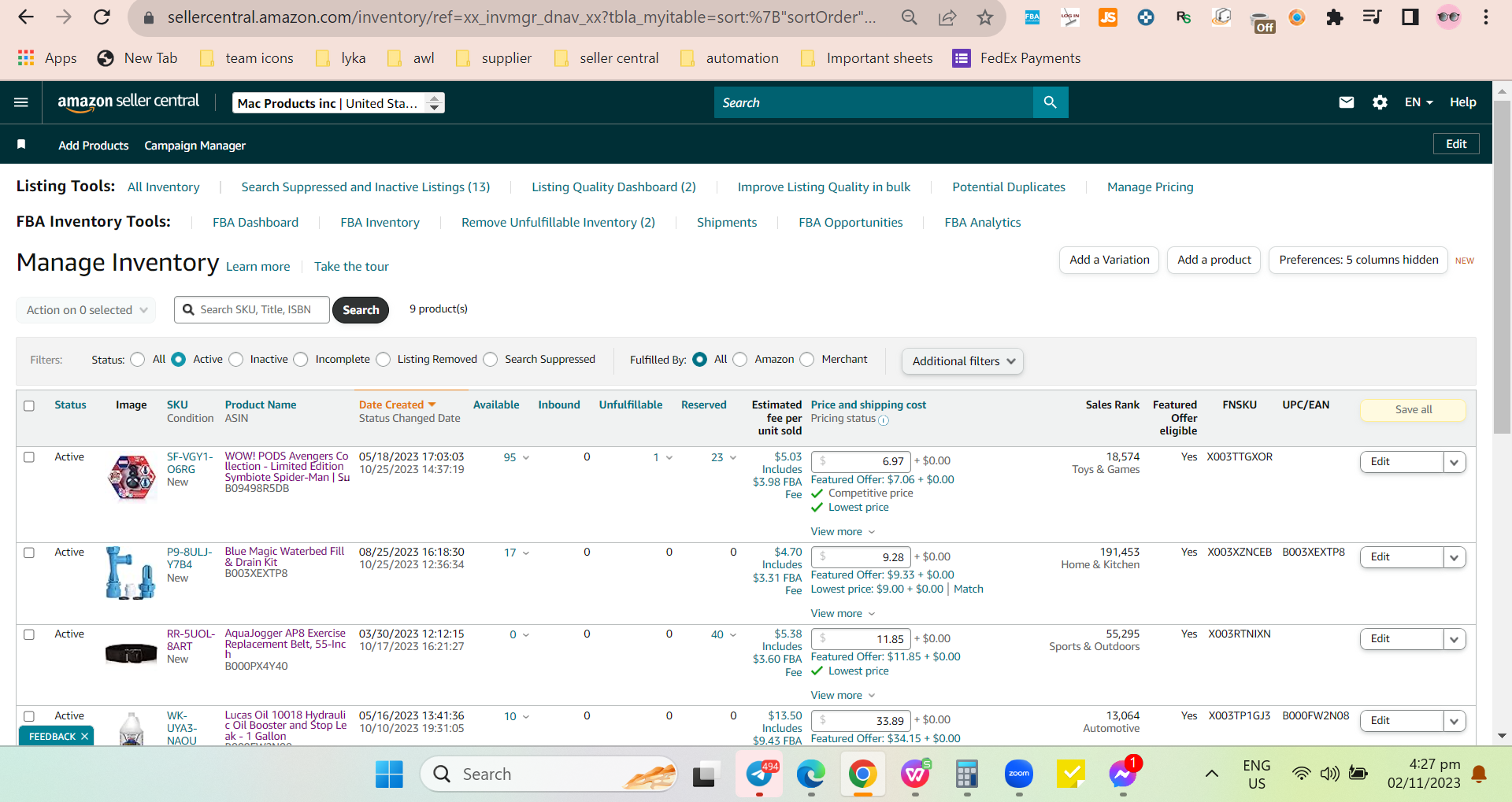Open the Chrome three-dot menu
The image size is (1512, 802).
click(1486, 17)
